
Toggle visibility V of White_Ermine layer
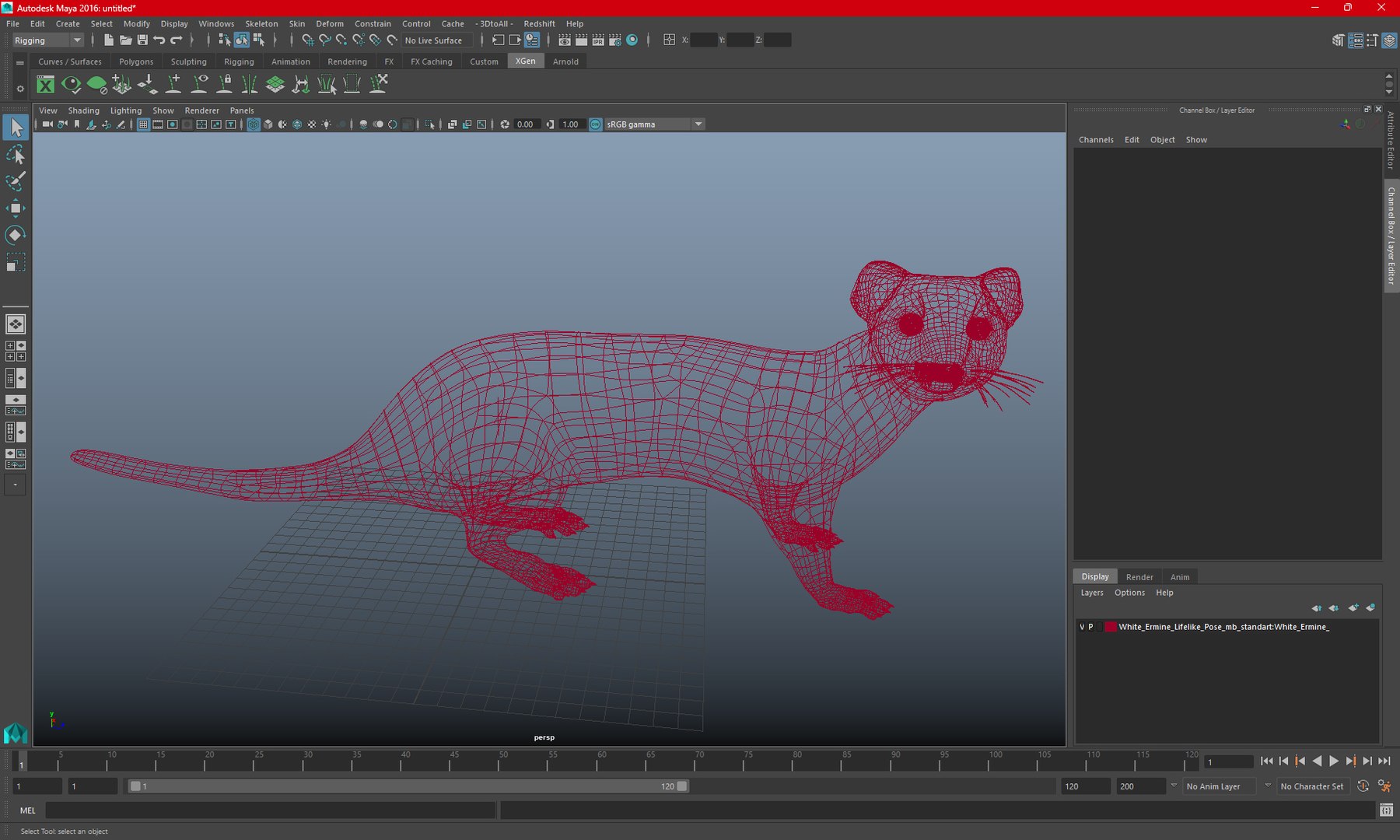(x=1082, y=627)
